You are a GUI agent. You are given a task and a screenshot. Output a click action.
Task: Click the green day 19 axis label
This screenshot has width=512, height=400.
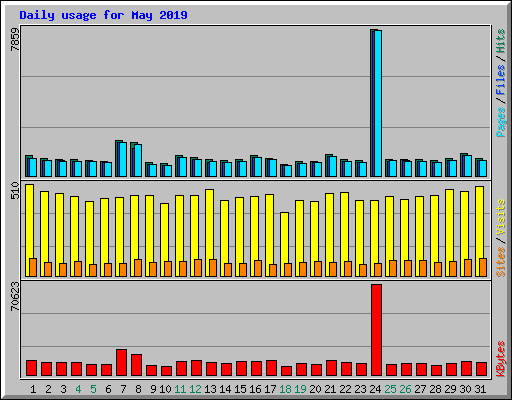pos(300,389)
